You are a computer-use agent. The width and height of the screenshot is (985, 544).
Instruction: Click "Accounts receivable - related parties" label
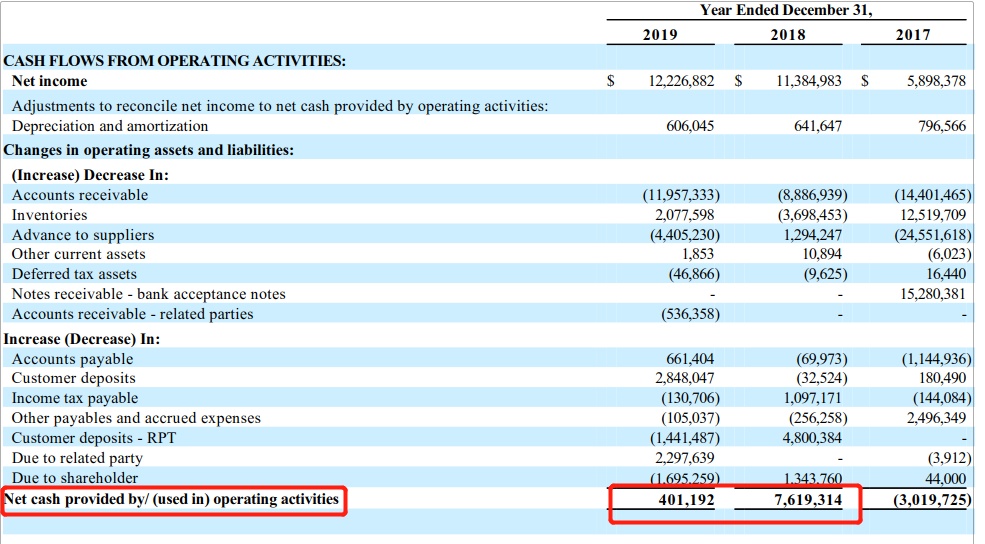coord(132,314)
